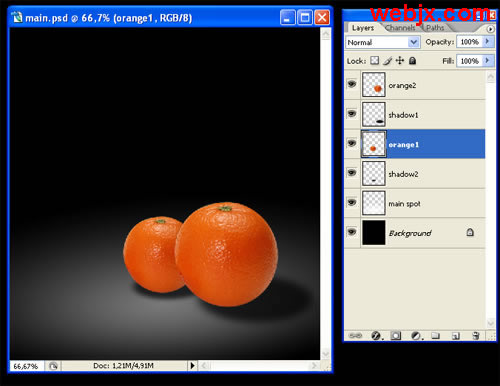
Task: Create a new layer
Action: click(456, 336)
